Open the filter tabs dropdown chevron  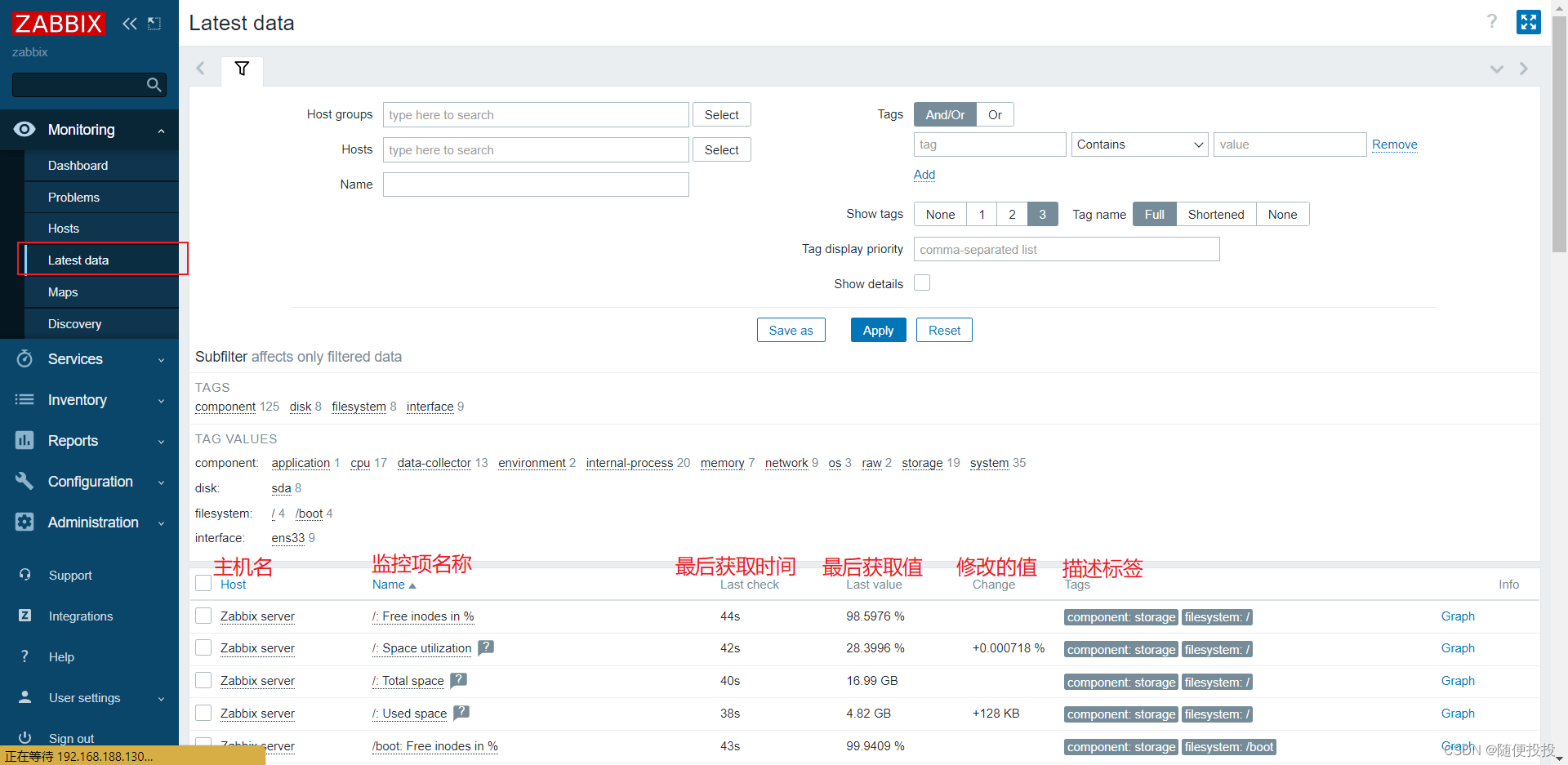point(1497,69)
